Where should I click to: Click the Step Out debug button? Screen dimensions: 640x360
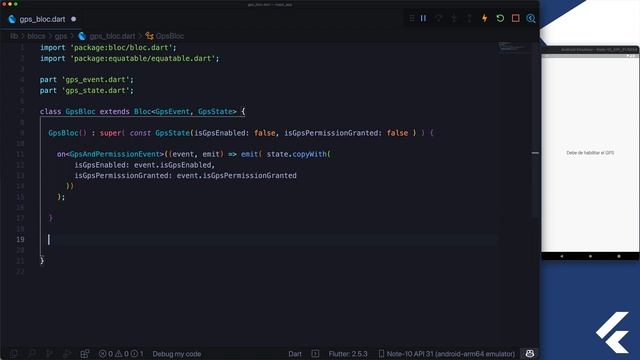(x=469, y=18)
